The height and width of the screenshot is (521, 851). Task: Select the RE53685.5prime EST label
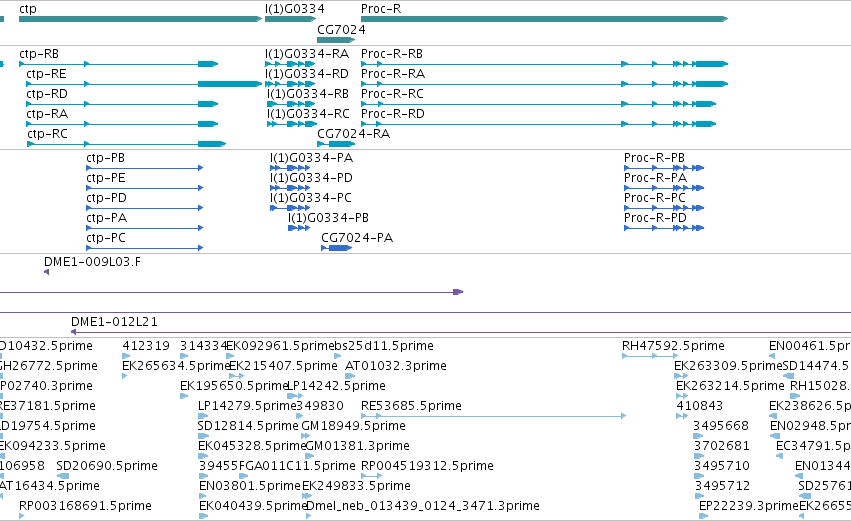coord(411,406)
